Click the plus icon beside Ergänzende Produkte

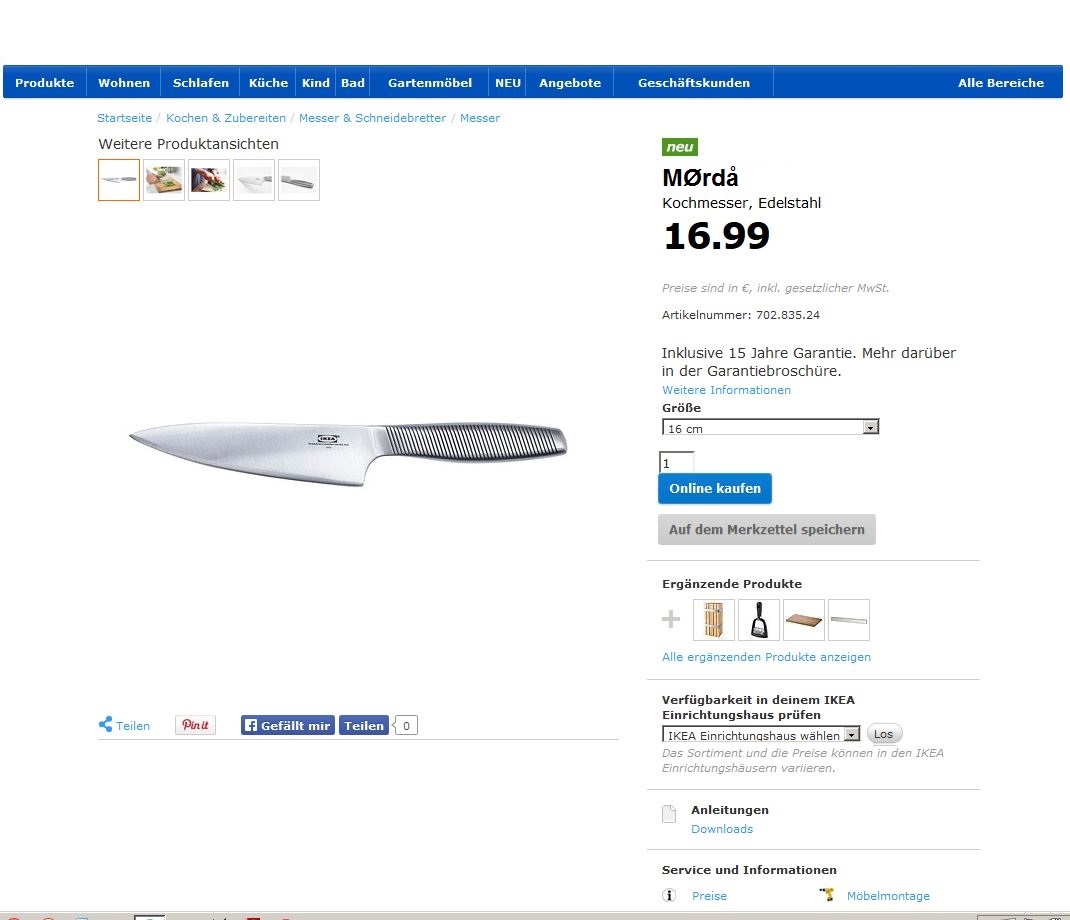[x=671, y=619]
